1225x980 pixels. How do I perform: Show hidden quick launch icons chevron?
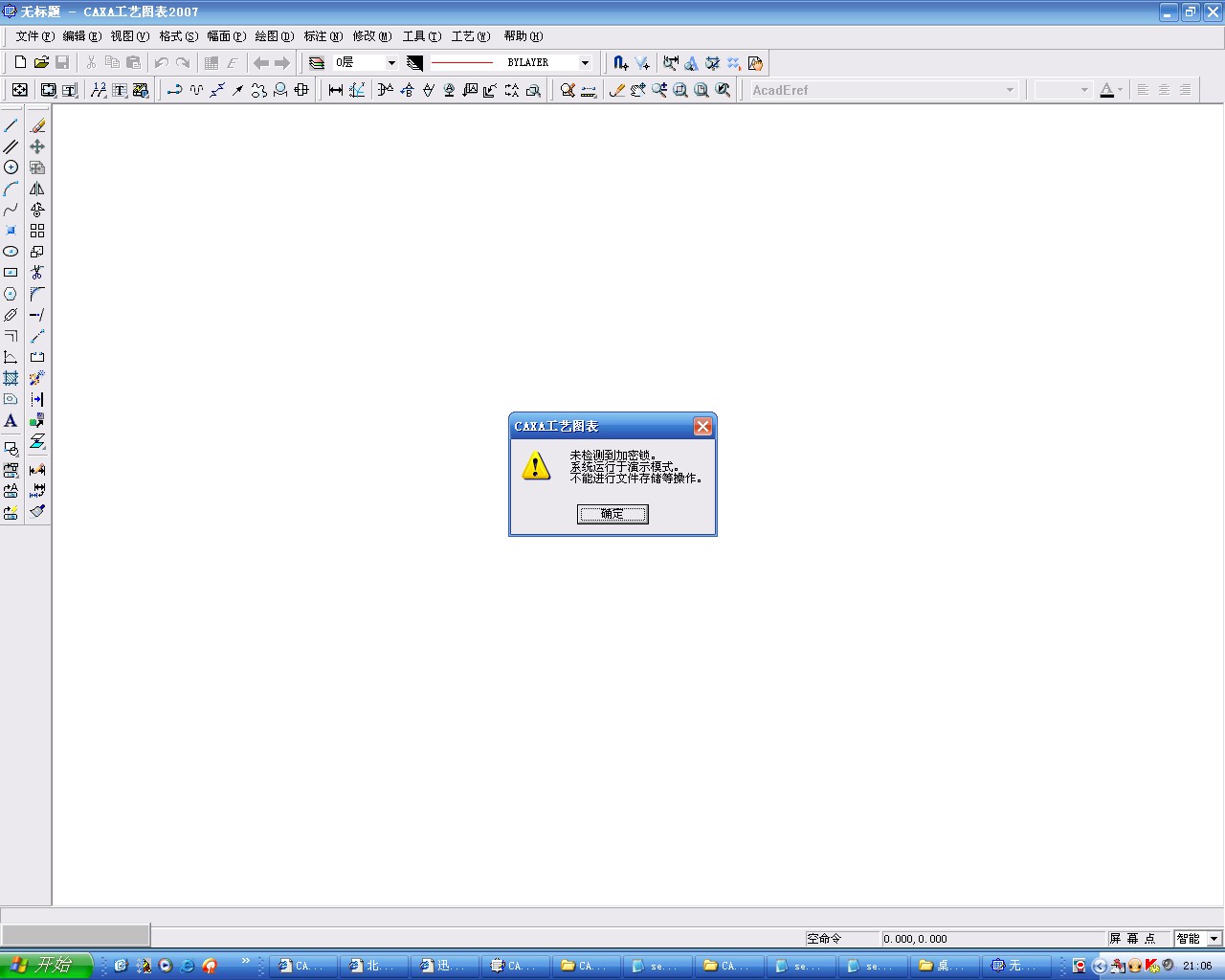[245, 961]
